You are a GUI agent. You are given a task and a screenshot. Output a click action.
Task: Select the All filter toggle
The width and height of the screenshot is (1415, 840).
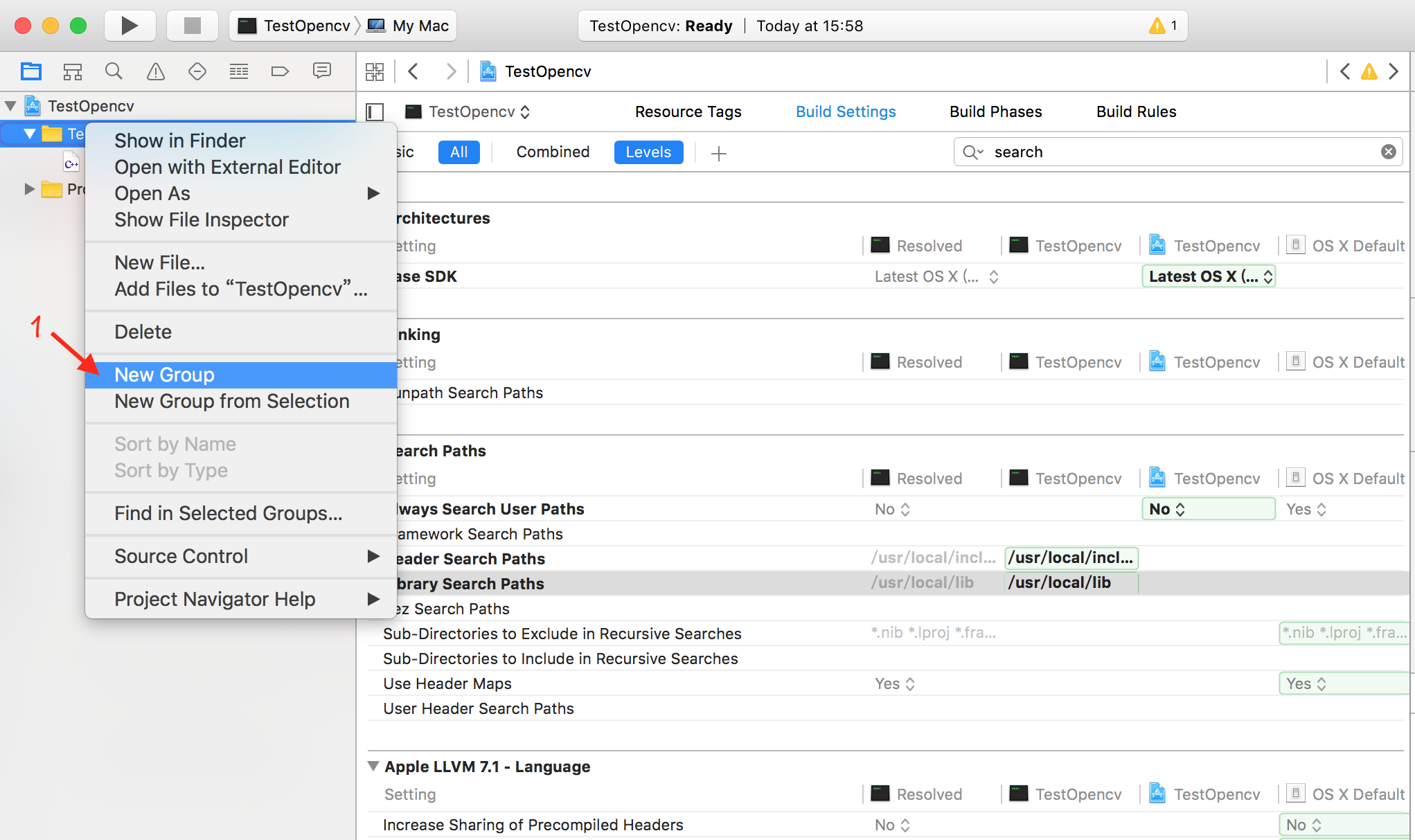pyautogui.click(x=459, y=152)
